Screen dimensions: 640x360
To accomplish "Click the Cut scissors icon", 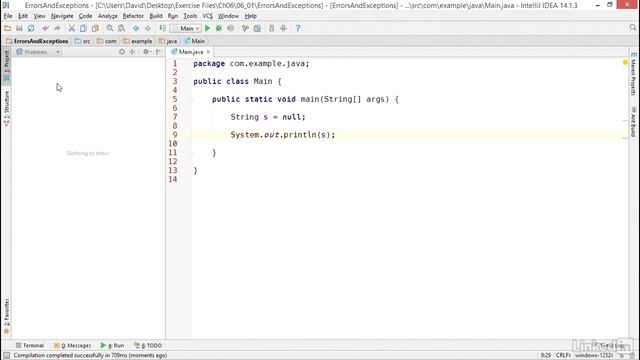I will (x=71, y=28).
